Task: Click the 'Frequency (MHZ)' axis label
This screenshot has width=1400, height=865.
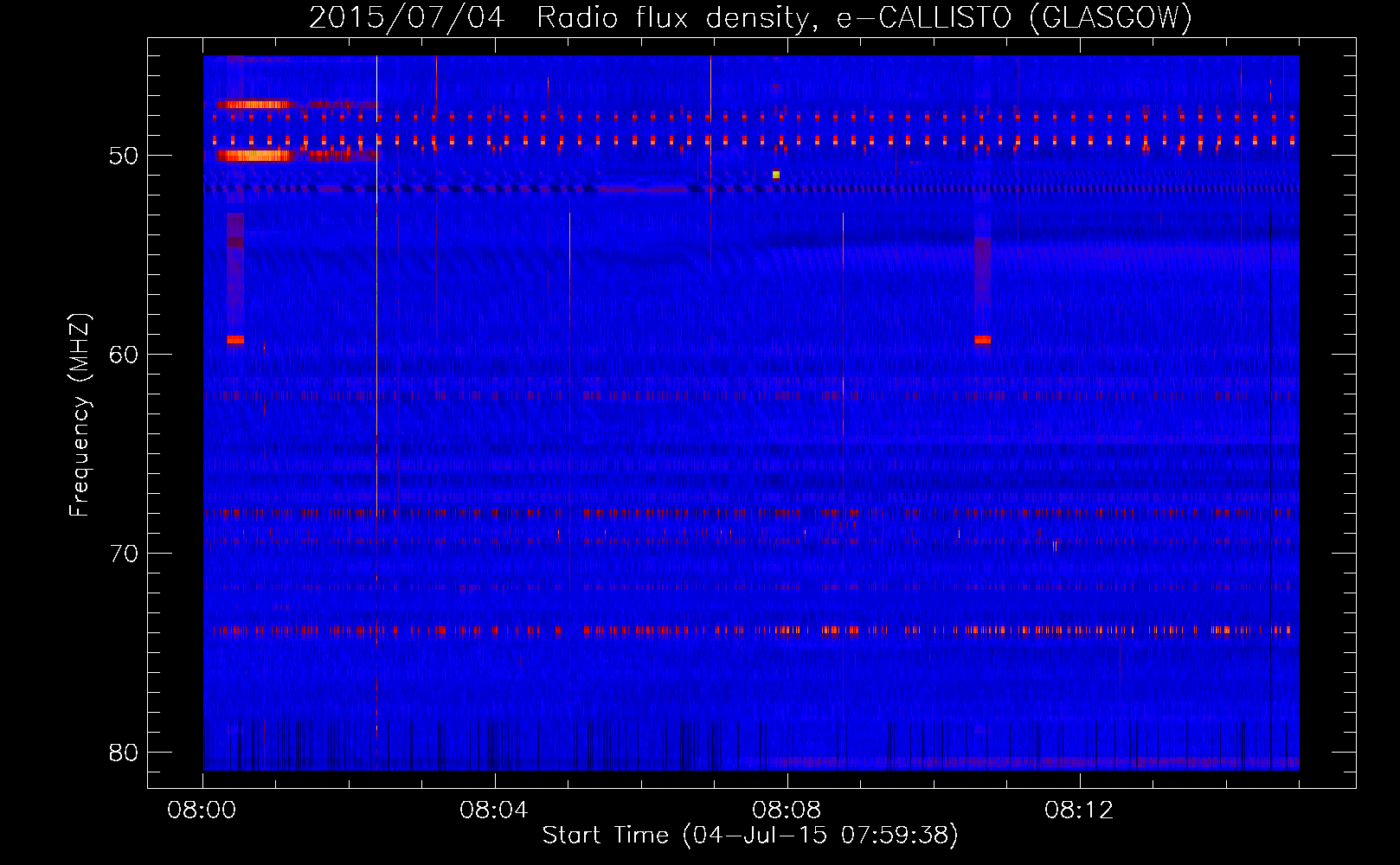Action: click(x=80, y=415)
